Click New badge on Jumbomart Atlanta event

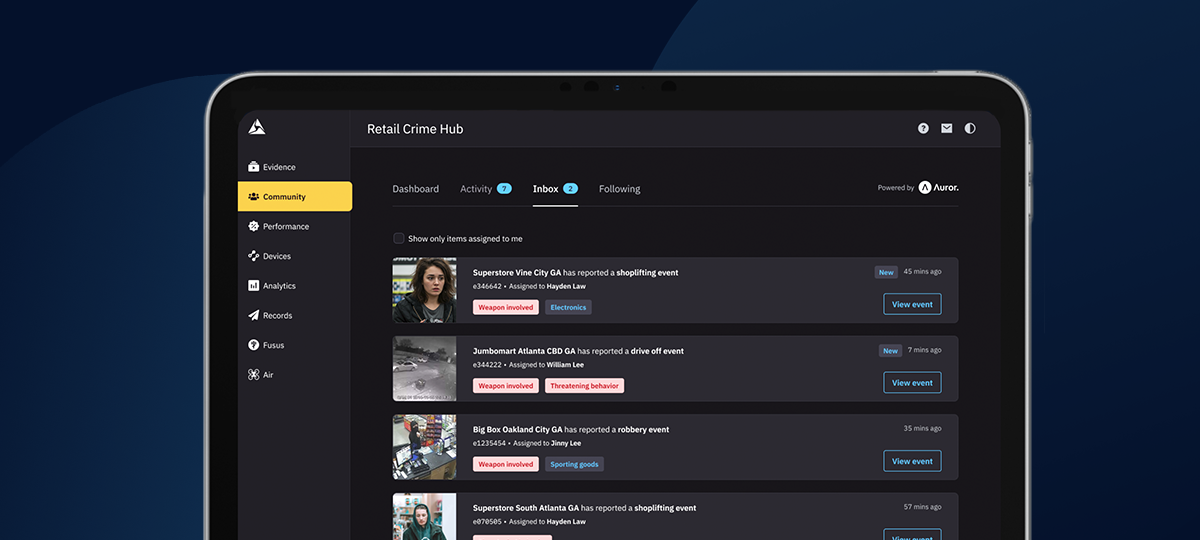tap(890, 350)
